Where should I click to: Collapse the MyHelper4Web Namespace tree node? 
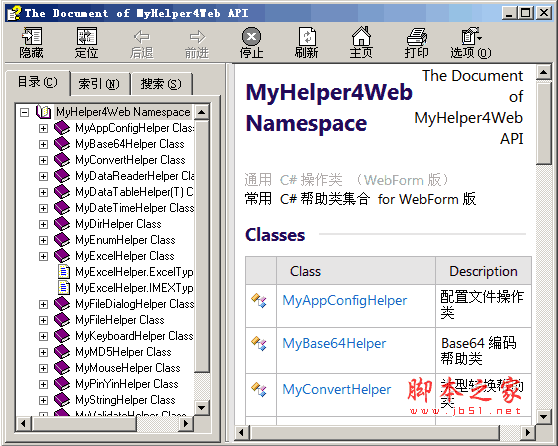25,112
